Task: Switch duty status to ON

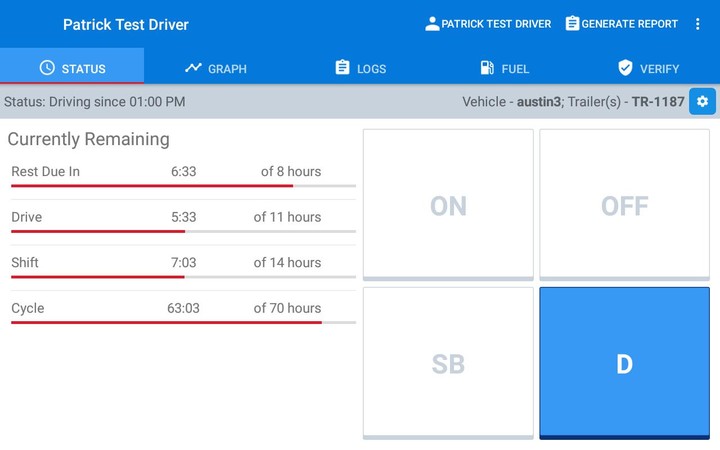Action: pos(448,205)
